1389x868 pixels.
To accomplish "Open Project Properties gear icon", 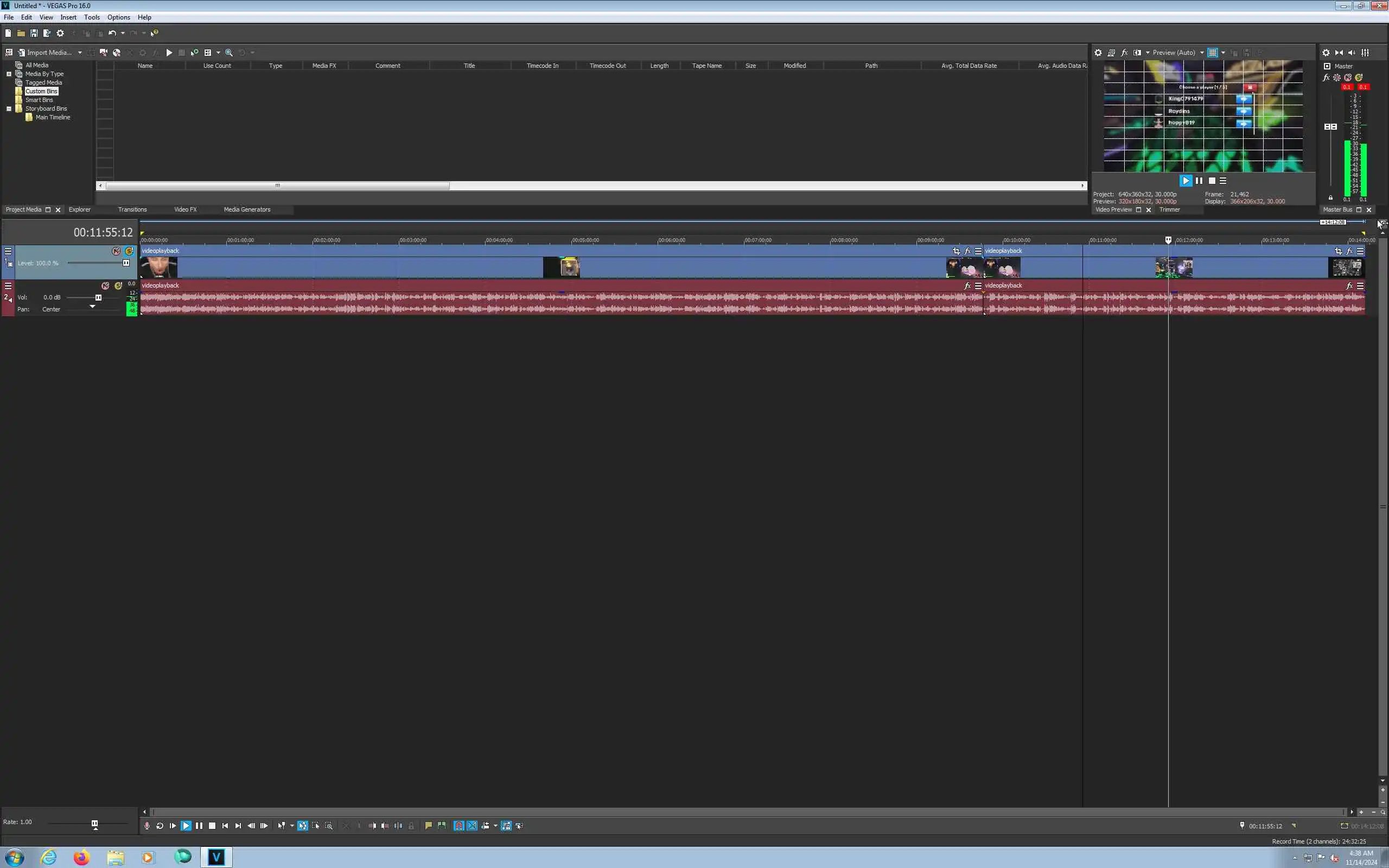I will tap(60, 33).
